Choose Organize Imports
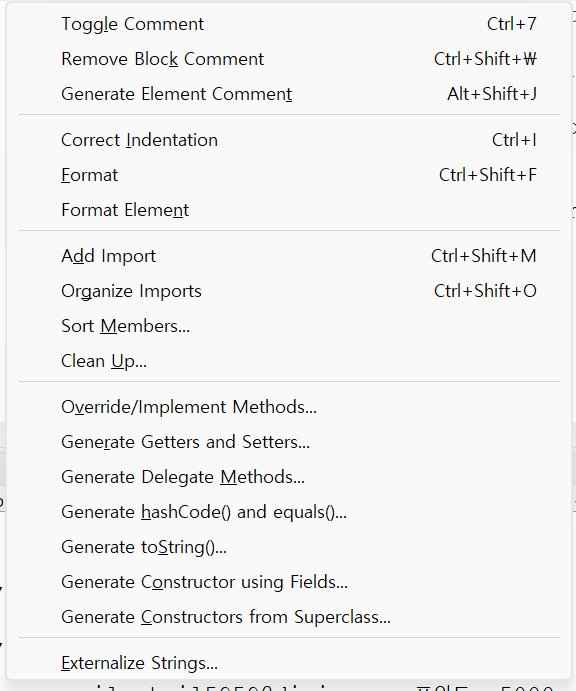Image resolution: width=576 pixels, height=691 pixels. click(x=289, y=291)
